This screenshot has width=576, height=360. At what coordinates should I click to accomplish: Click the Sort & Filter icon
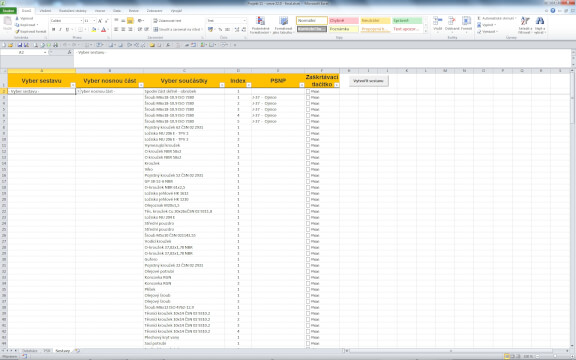coord(525,25)
